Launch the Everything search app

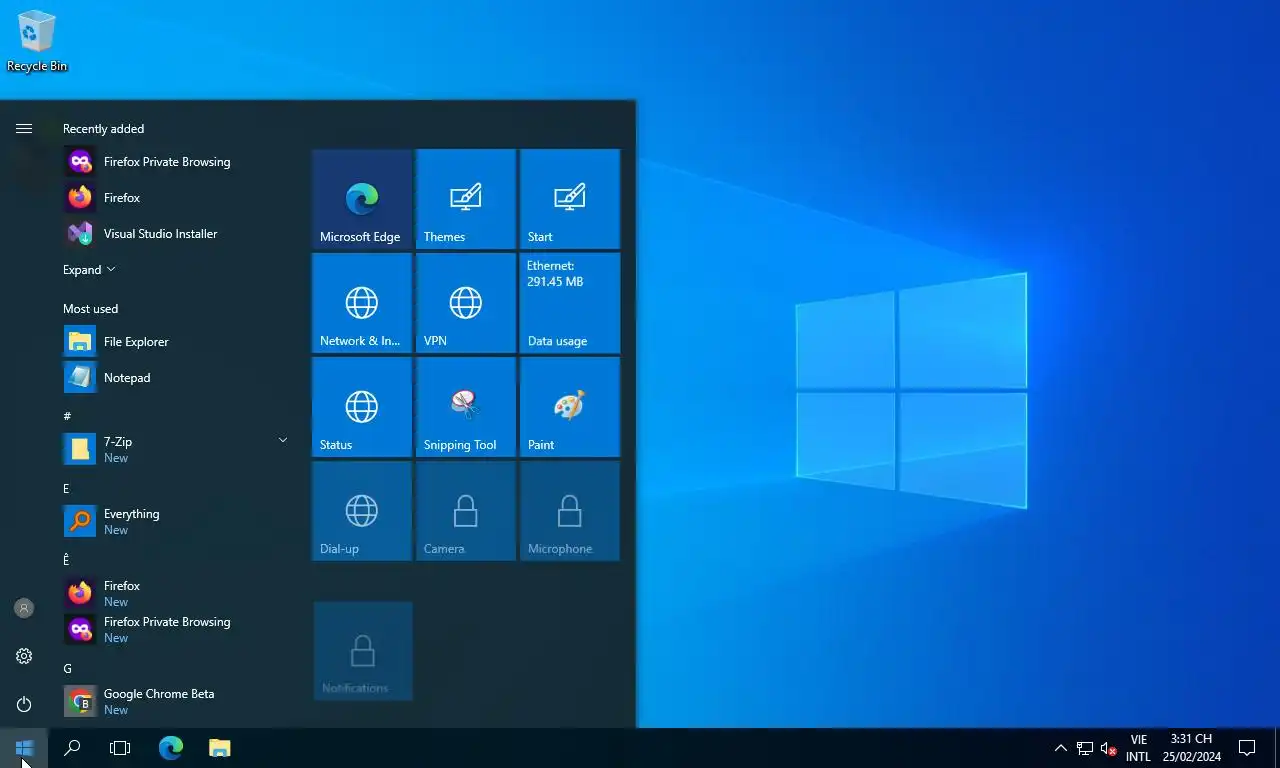point(178,521)
